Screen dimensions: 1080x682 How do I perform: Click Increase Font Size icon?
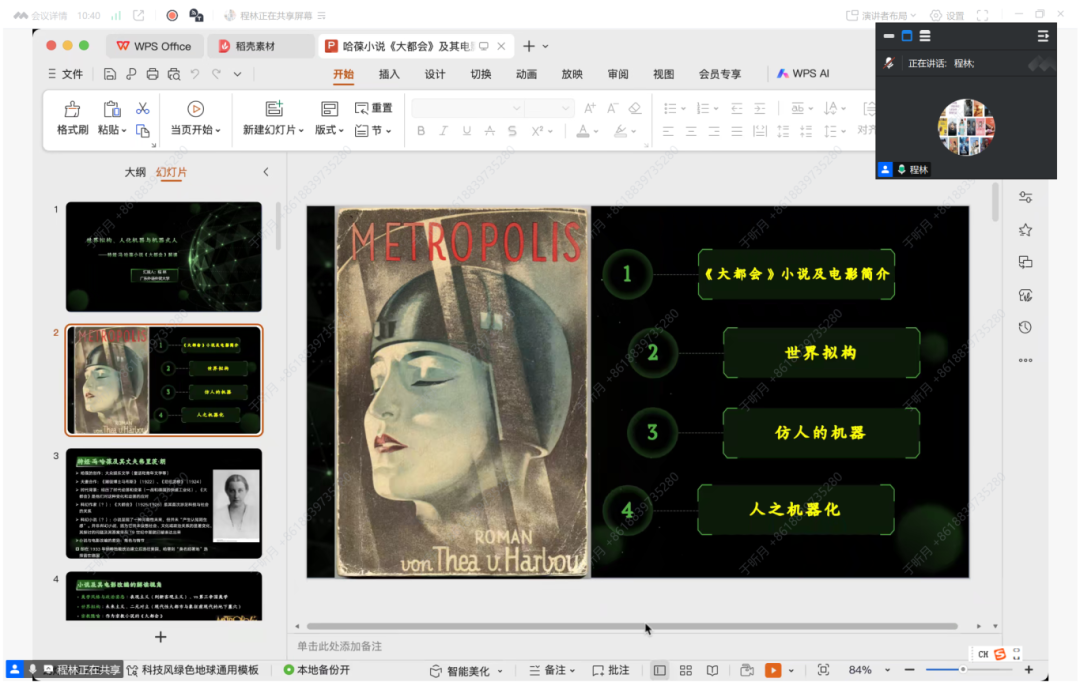click(590, 108)
